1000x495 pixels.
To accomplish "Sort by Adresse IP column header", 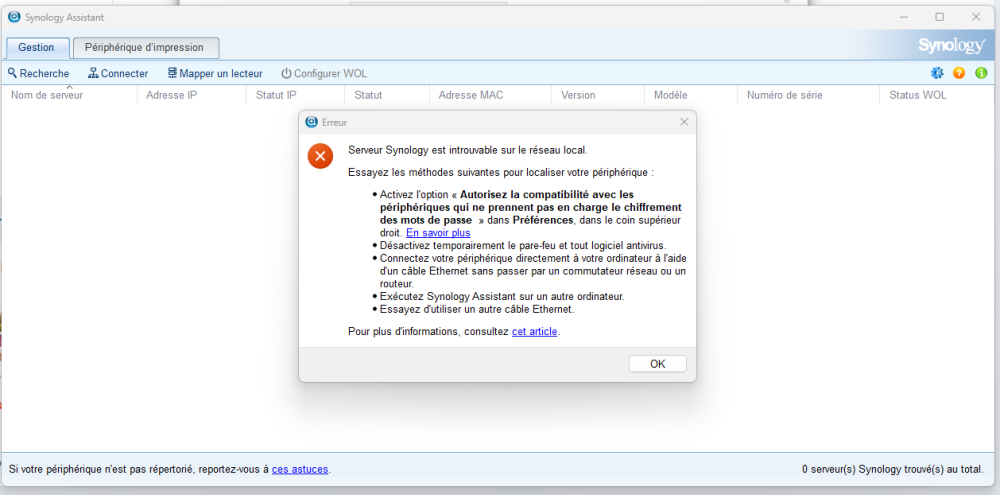I will coord(191,95).
